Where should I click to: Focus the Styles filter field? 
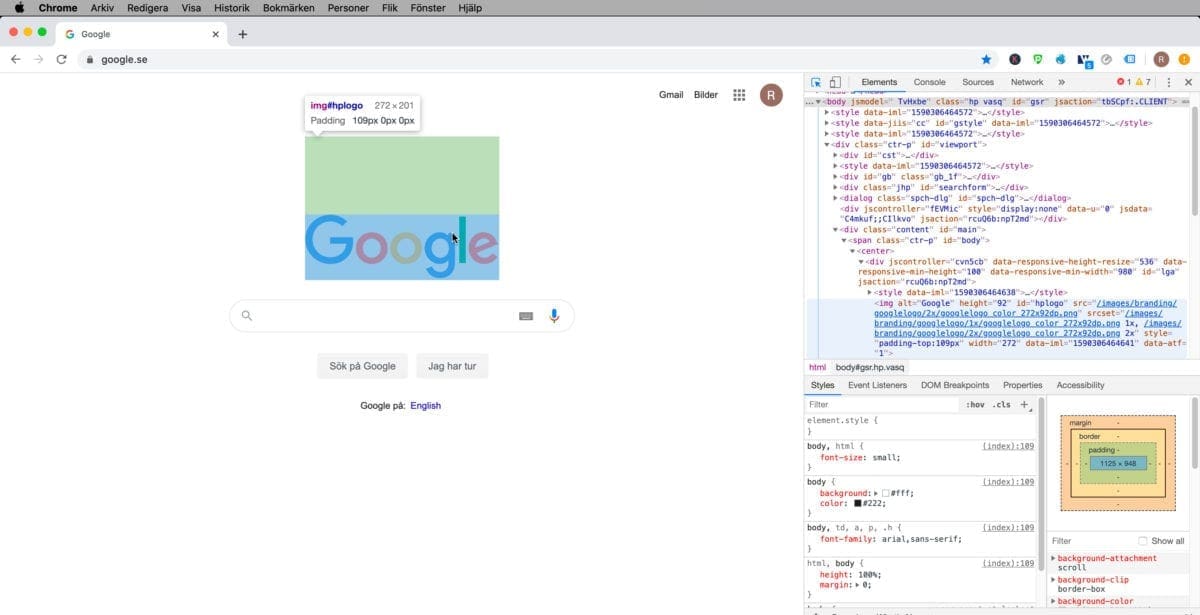883,405
